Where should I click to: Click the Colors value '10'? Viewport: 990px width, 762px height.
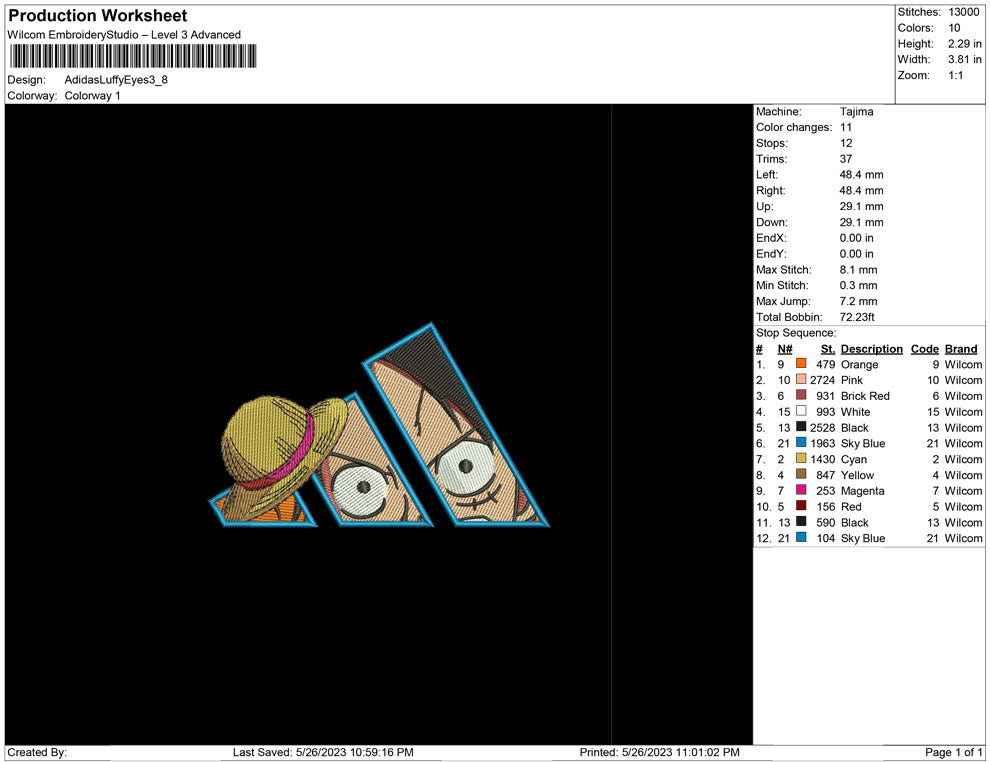point(954,28)
